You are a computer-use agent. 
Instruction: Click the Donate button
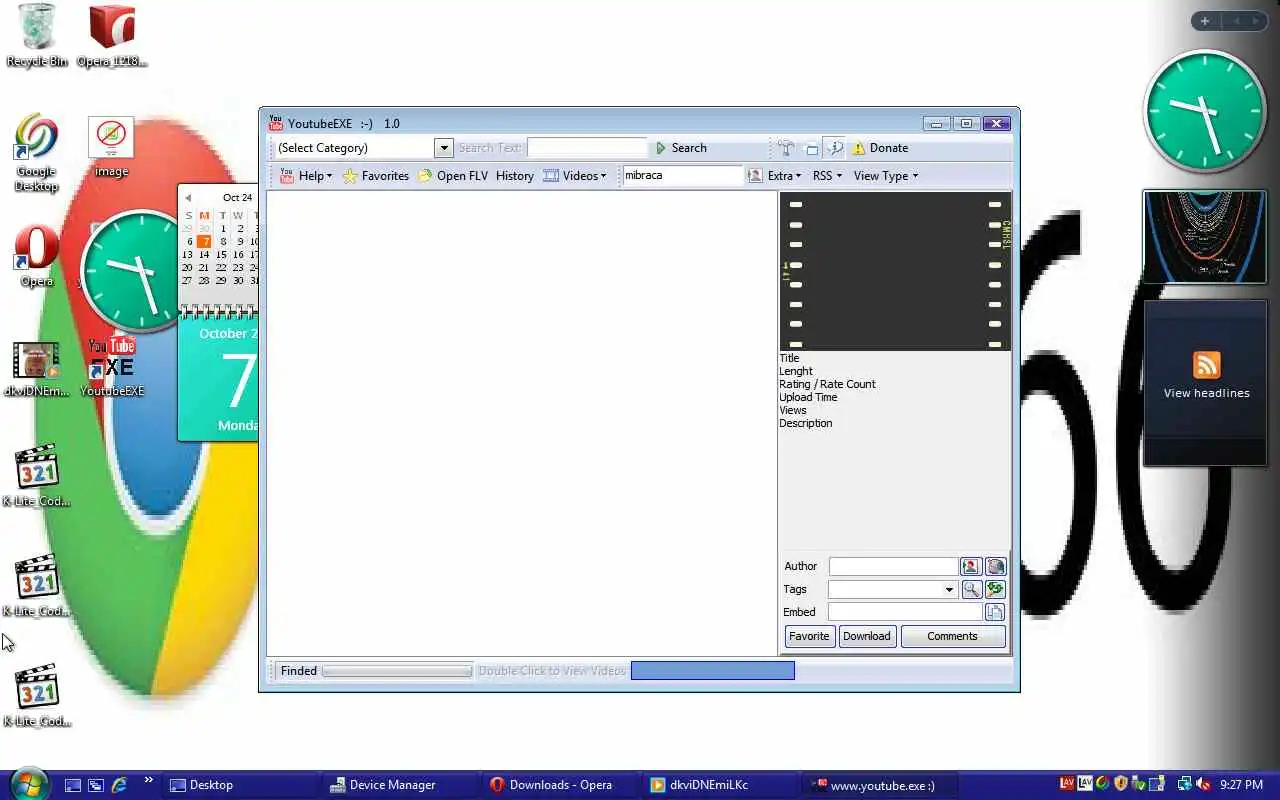pos(880,148)
